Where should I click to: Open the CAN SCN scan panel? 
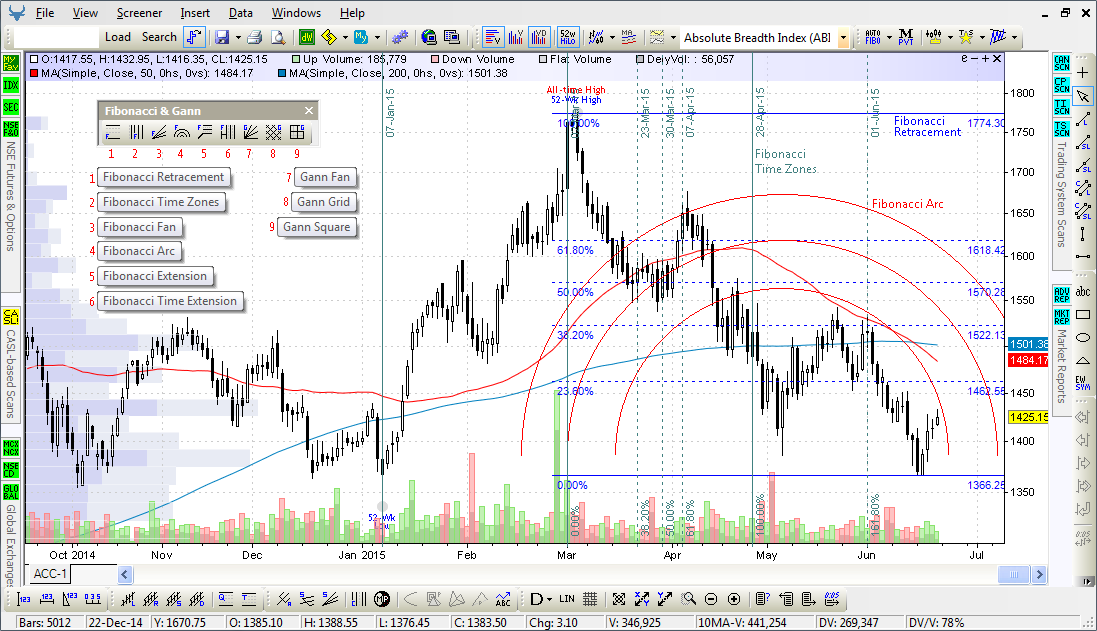1061,63
